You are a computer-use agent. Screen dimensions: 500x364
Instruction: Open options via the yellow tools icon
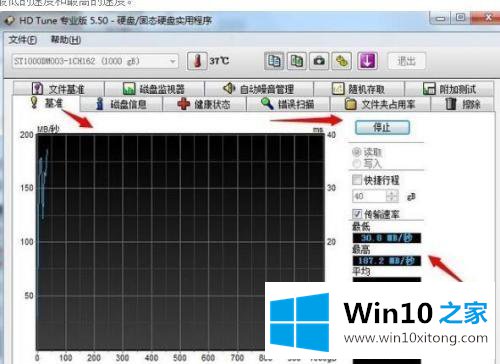pyautogui.click(x=342, y=61)
